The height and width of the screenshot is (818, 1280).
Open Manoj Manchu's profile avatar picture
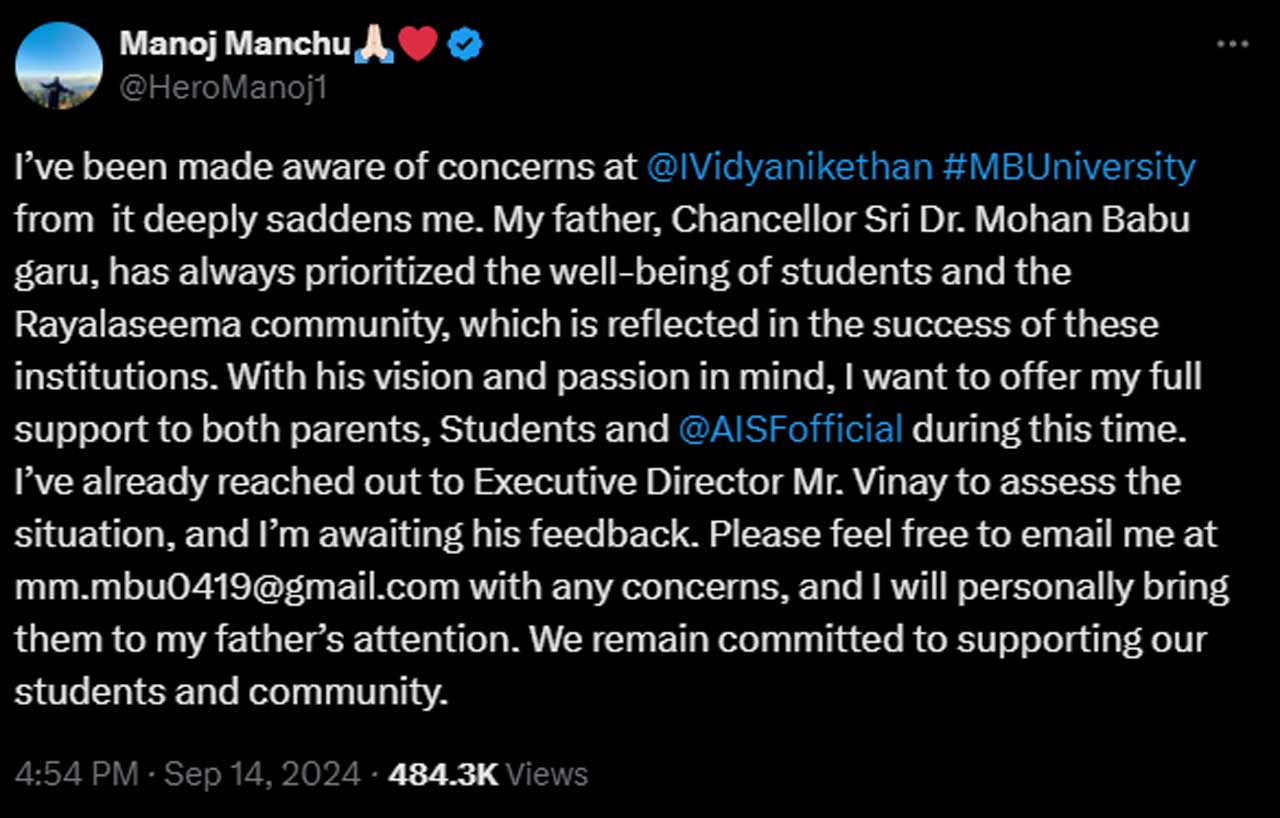point(60,65)
